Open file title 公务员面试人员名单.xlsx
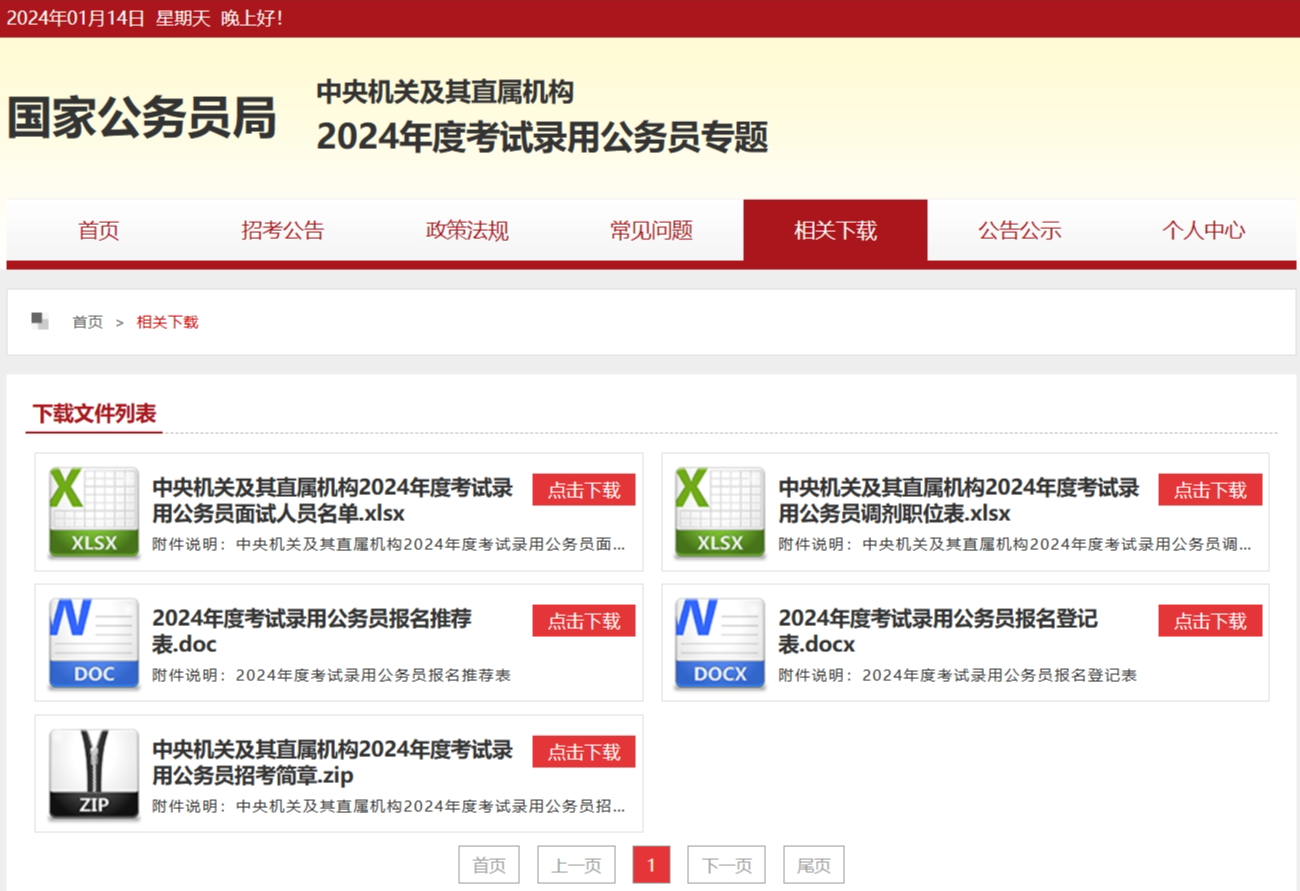The image size is (1300, 891). coord(332,501)
